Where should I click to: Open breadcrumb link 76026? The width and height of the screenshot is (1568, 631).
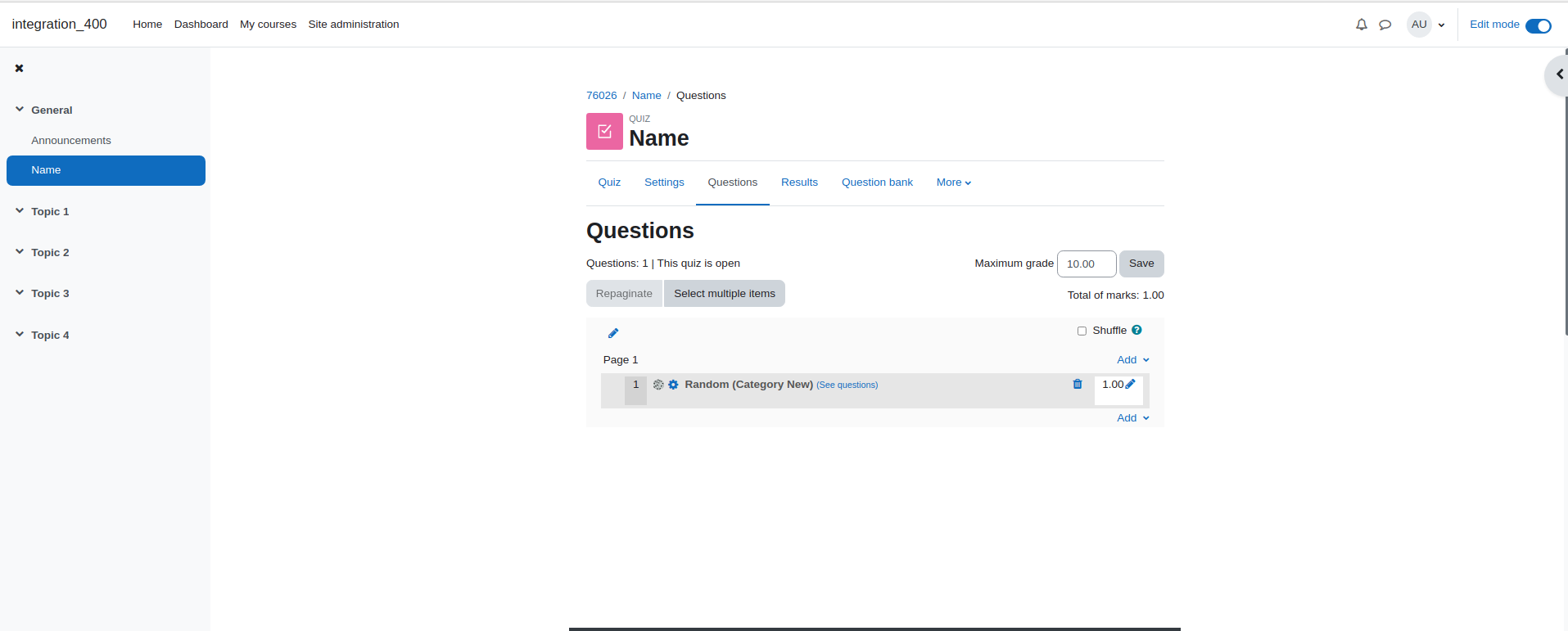(x=602, y=96)
